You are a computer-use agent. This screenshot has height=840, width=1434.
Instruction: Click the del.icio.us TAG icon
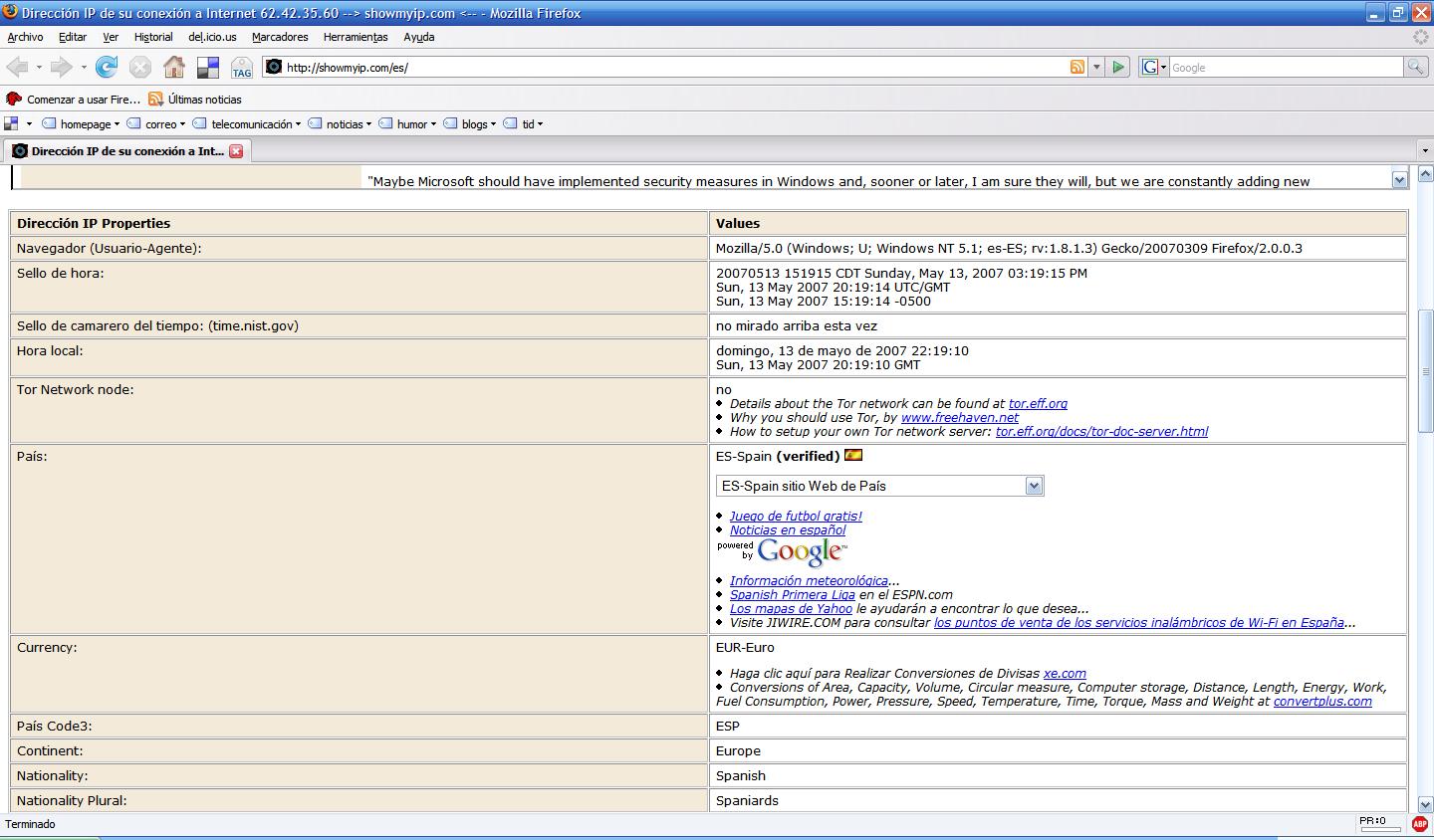point(242,68)
